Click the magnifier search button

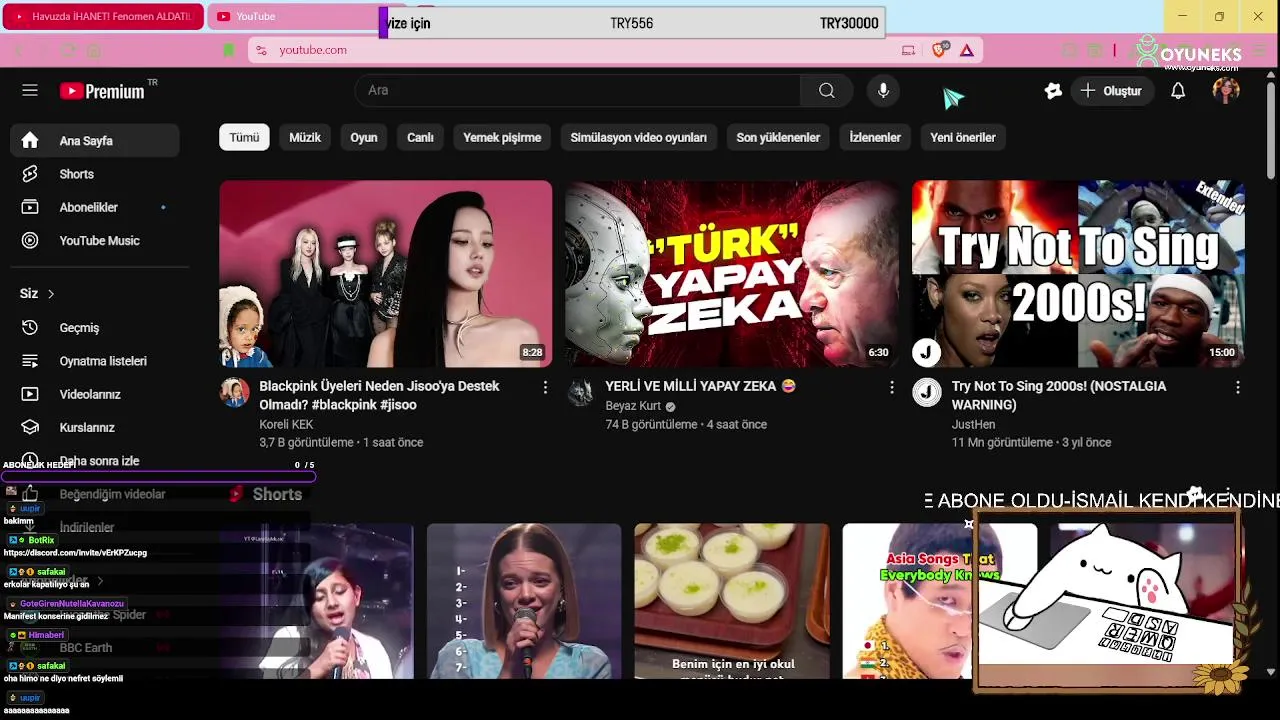click(826, 91)
